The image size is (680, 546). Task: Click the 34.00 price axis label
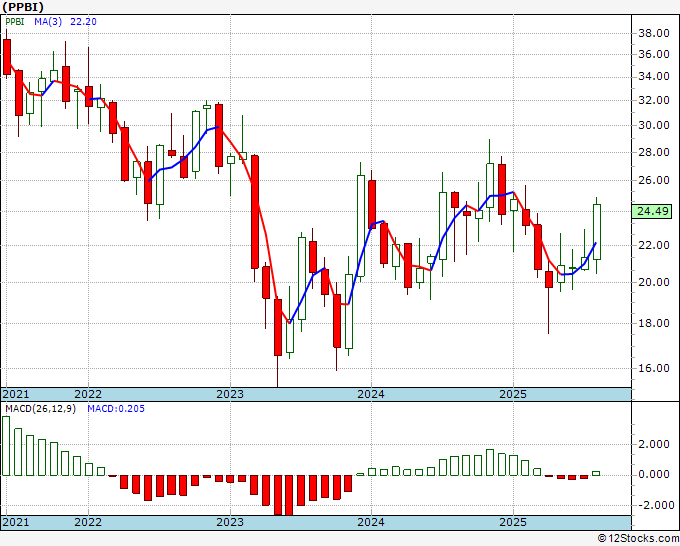click(654, 76)
